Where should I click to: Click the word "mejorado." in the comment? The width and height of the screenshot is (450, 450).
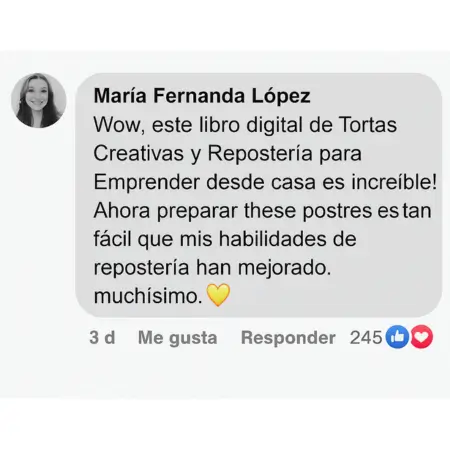pyautogui.click(x=284, y=268)
